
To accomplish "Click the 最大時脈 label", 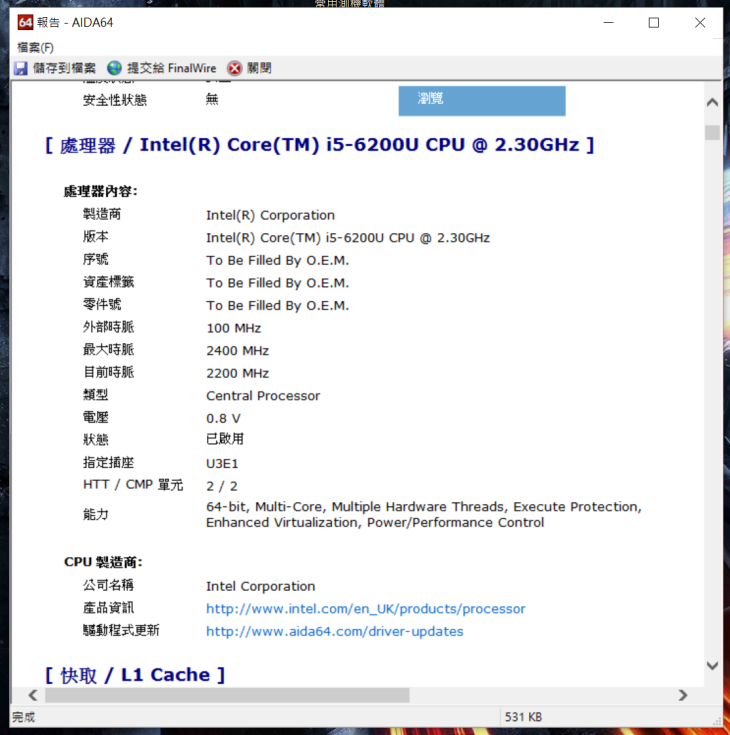I will pyautogui.click(x=108, y=349).
